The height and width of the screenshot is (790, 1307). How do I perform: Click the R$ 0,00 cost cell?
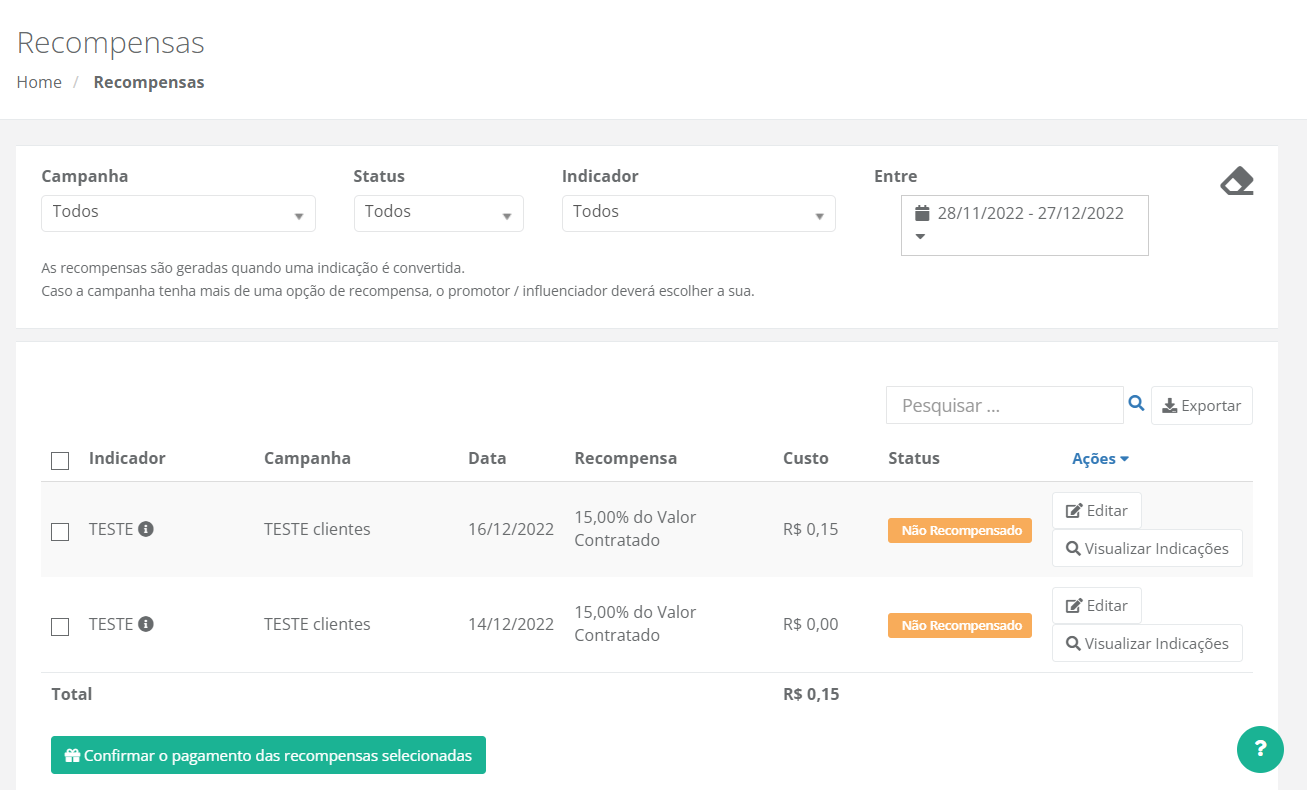811,624
